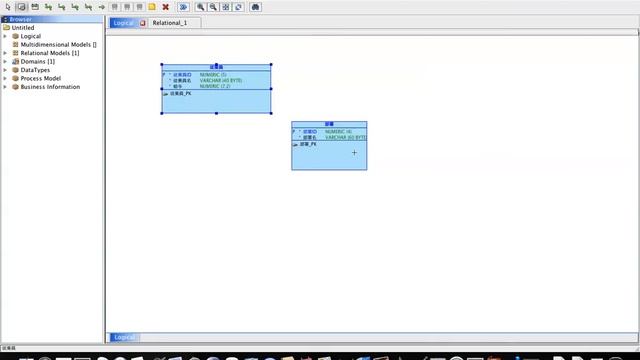Click the unselected entity's title bar
The image size is (640, 360).
[329, 124]
